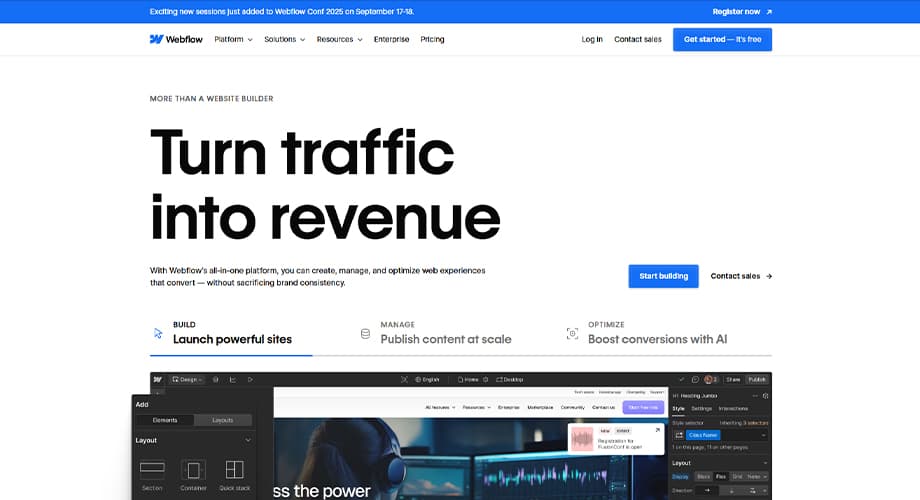This screenshot has width=920, height=500.
Task: Set display to Flex in Layout panel
Action: click(x=720, y=477)
